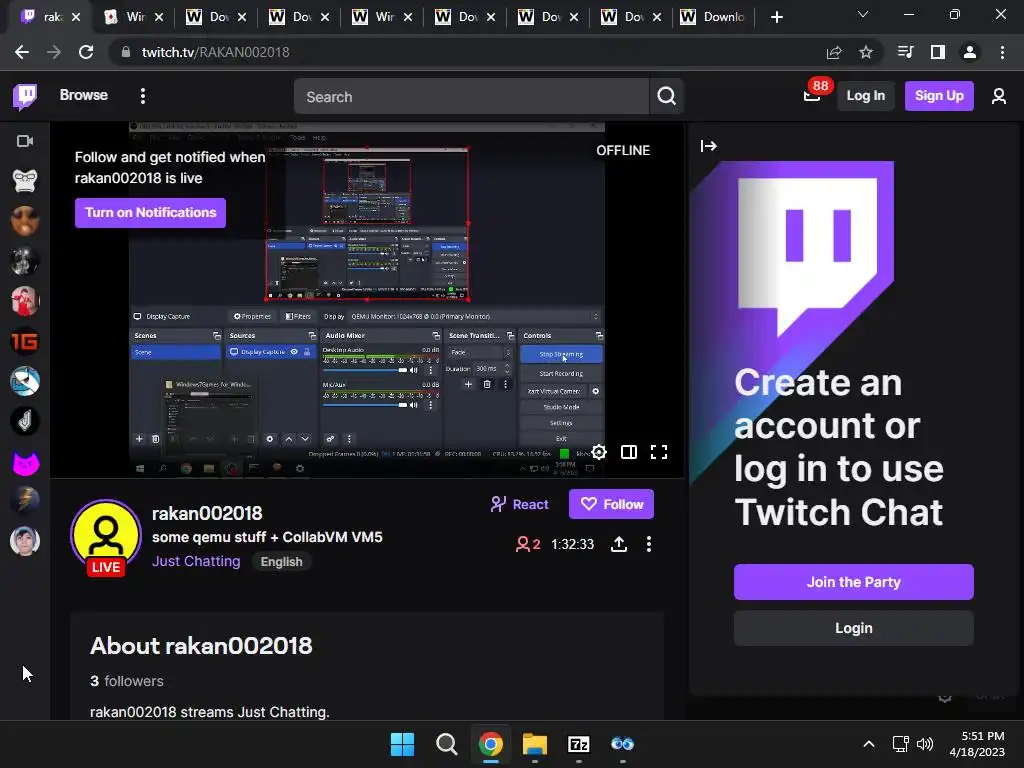Screen dimensions: 1024x768
Task: Click Turn on Notifications
Action: click(x=150, y=213)
